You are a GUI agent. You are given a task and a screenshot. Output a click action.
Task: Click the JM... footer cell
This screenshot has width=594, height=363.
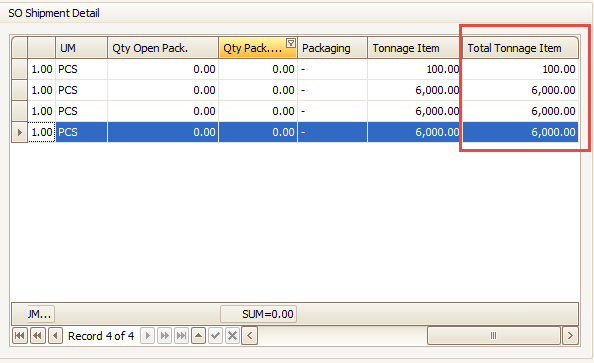point(41,314)
